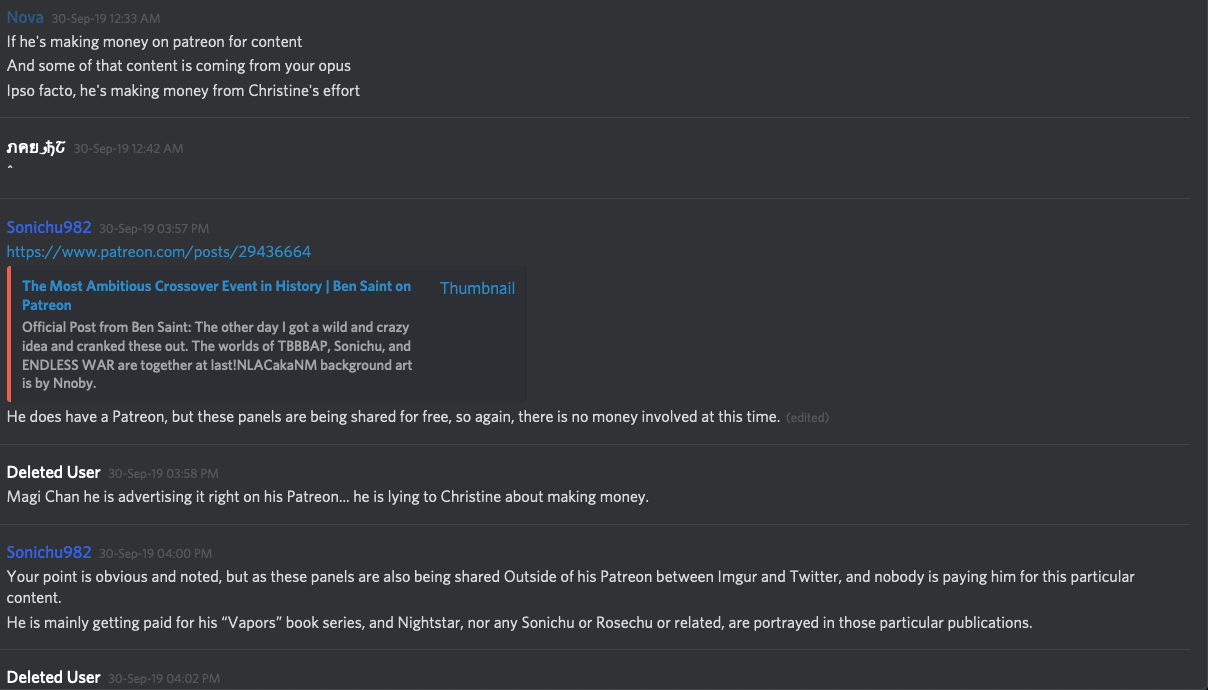Click the Nova username
Image resolution: width=1208 pixels, height=690 pixels.
(25, 18)
